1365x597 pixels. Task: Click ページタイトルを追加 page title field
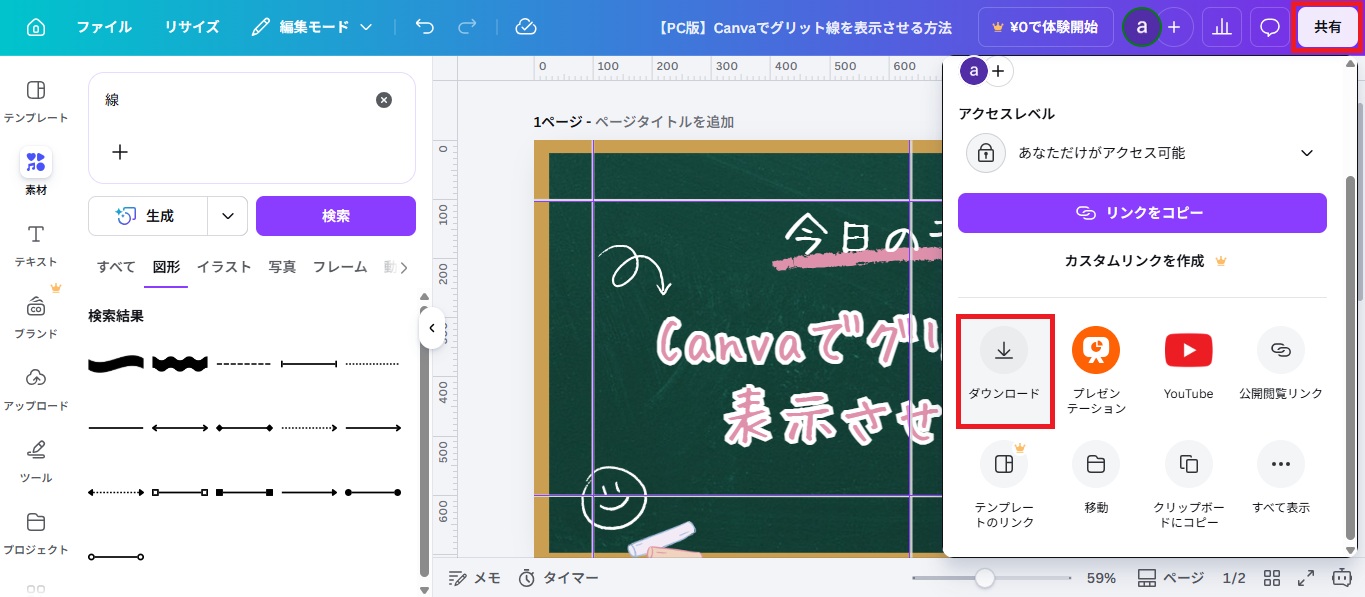point(664,122)
